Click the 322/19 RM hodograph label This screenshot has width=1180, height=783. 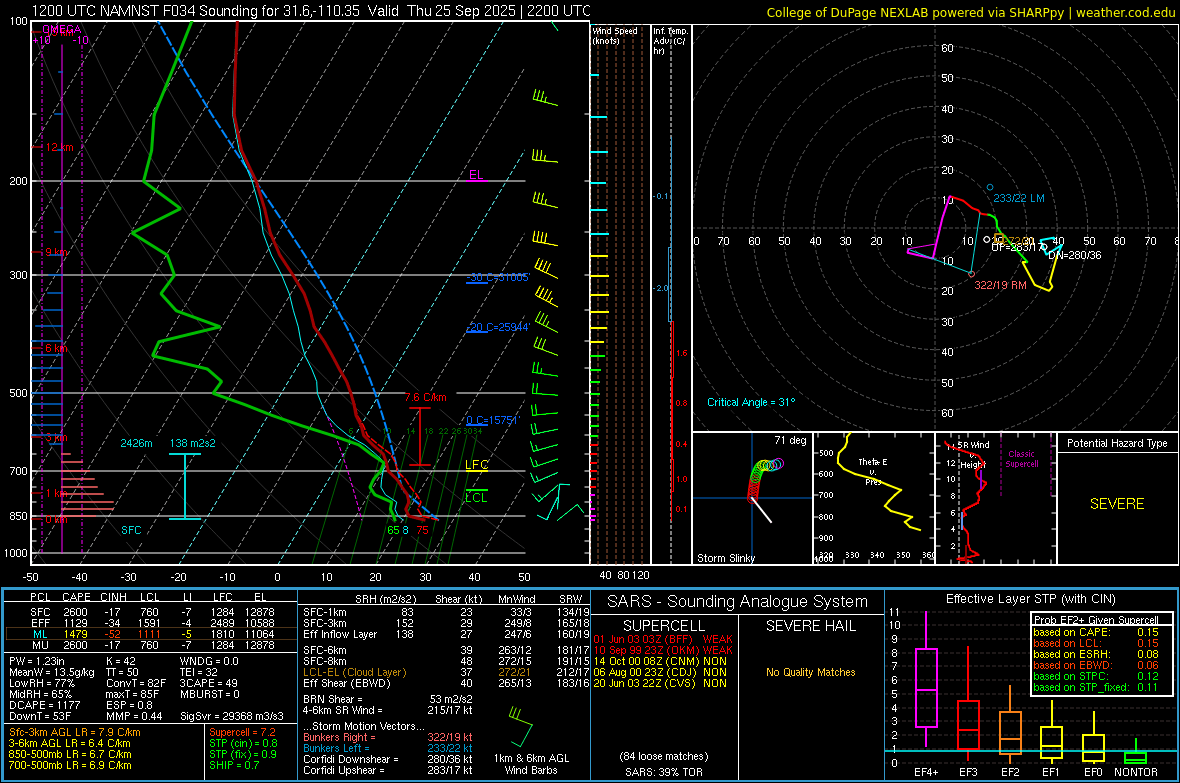[x=1000, y=285]
